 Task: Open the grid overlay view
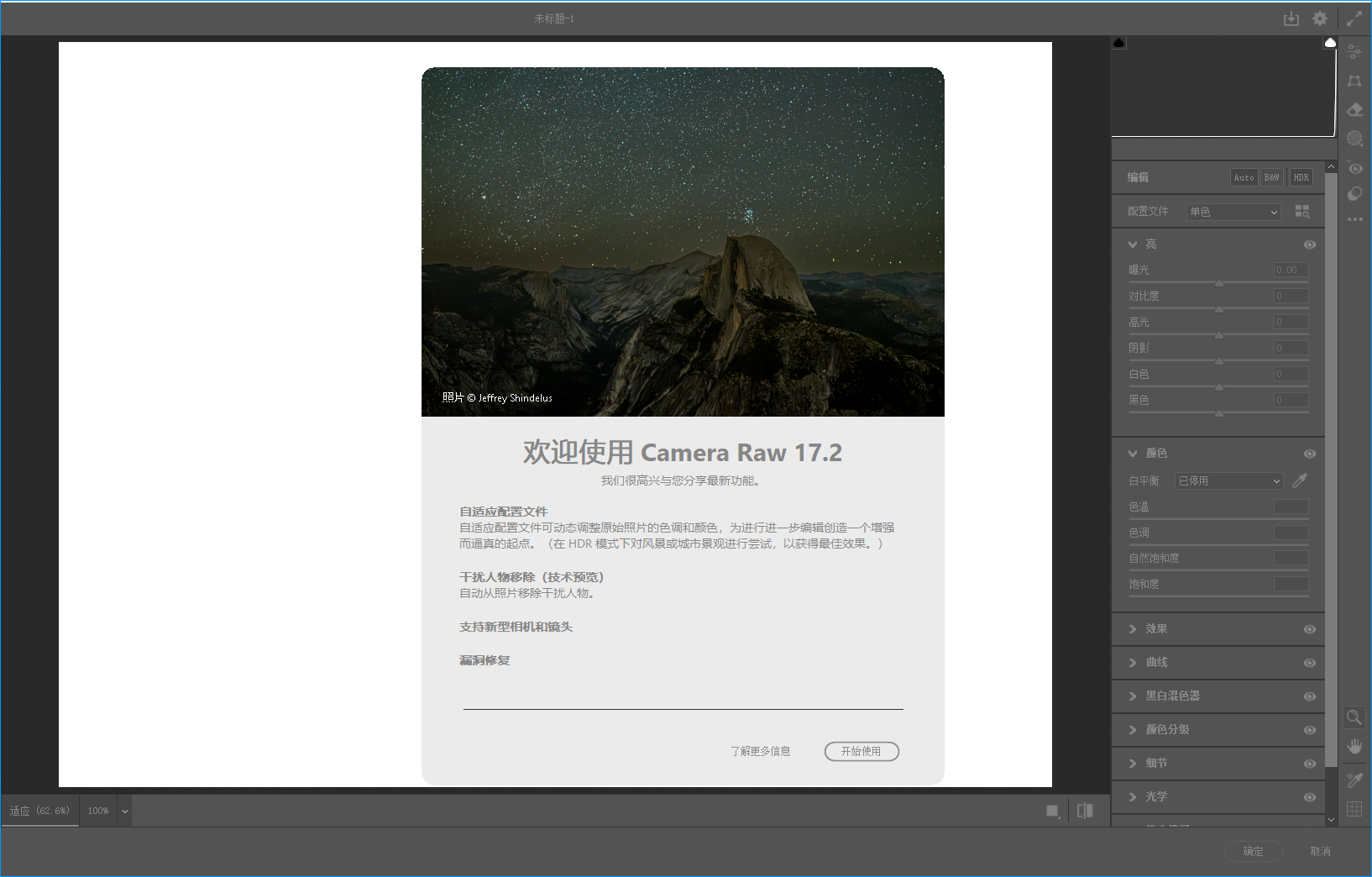click(x=1354, y=809)
